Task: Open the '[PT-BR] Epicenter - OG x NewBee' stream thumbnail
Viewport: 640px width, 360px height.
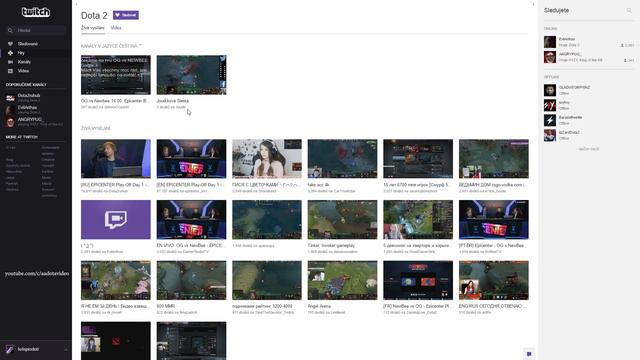Action: [x=493, y=220]
